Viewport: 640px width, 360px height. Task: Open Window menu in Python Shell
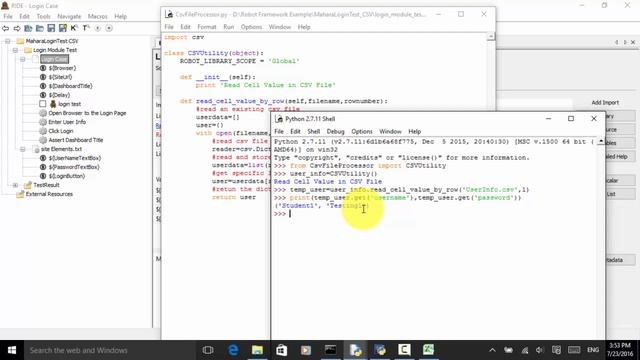click(390, 131)
